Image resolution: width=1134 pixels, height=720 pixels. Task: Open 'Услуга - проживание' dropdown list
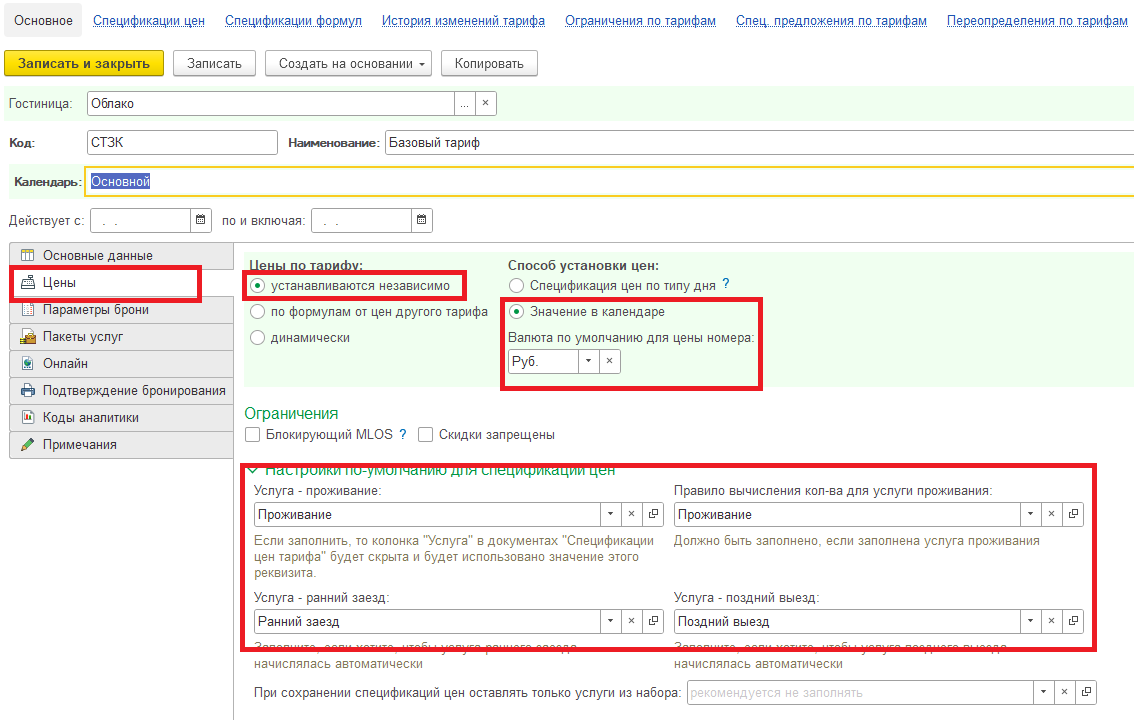point(610,514)
